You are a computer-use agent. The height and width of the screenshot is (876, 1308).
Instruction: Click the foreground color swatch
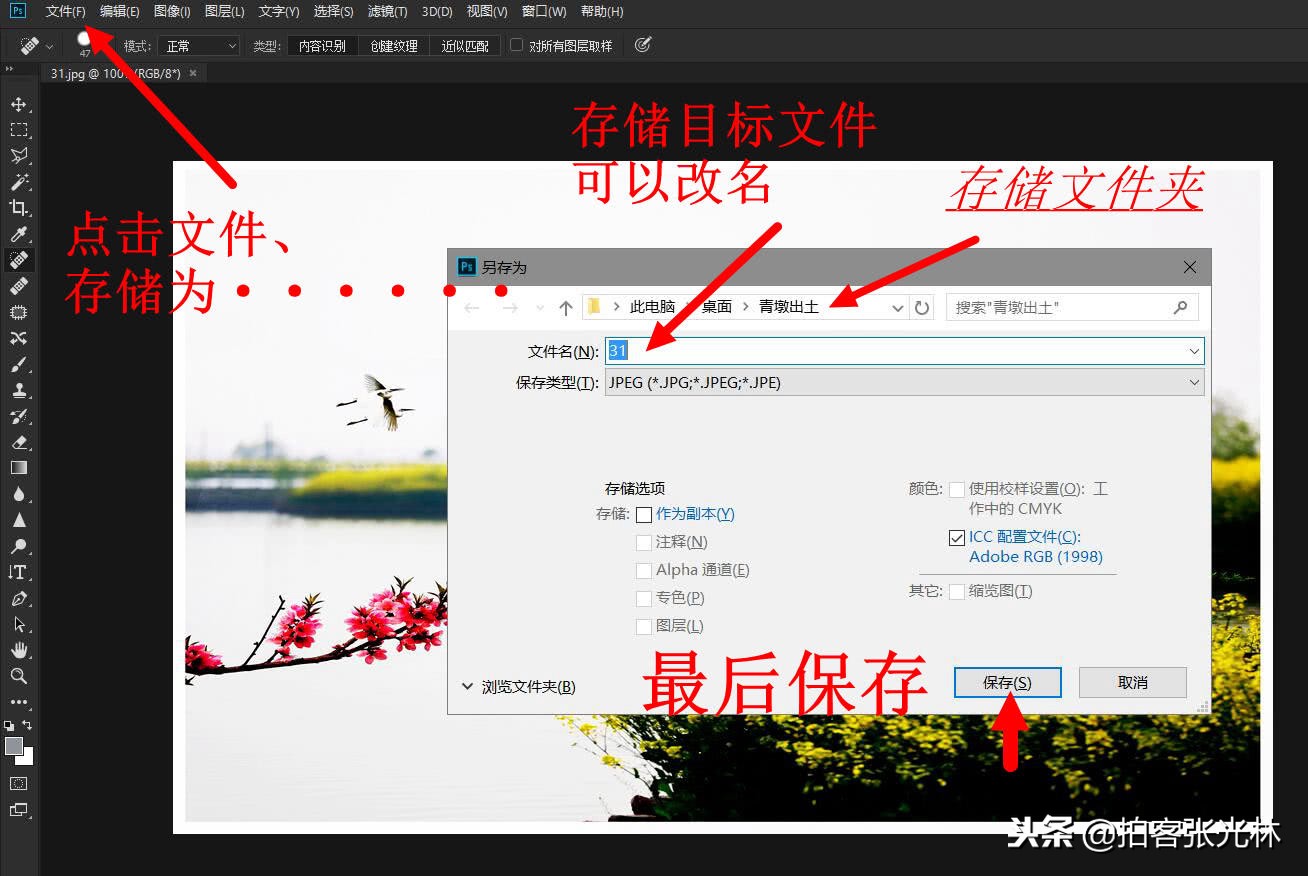14,745
